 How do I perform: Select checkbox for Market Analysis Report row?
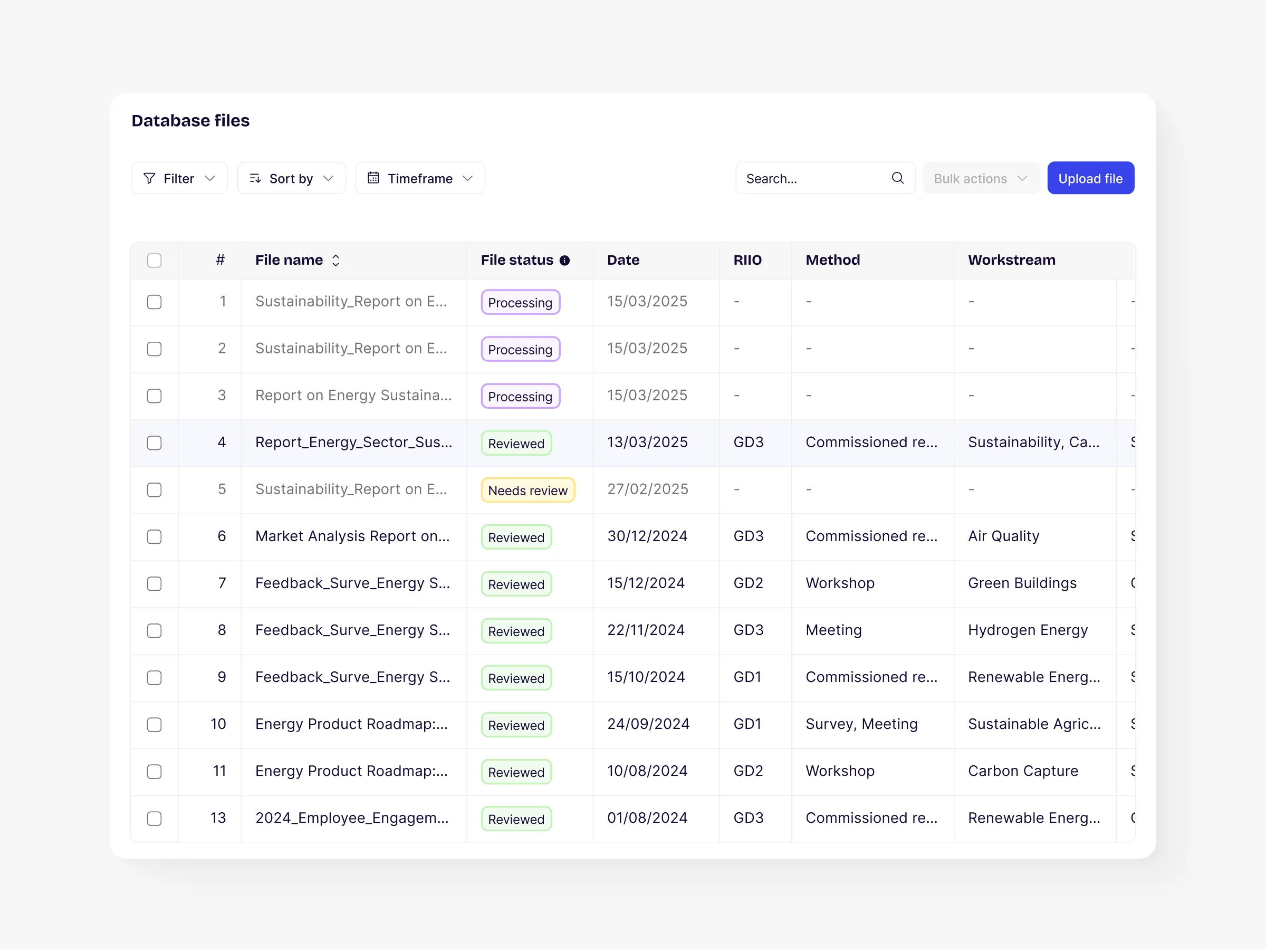point(154,536)
